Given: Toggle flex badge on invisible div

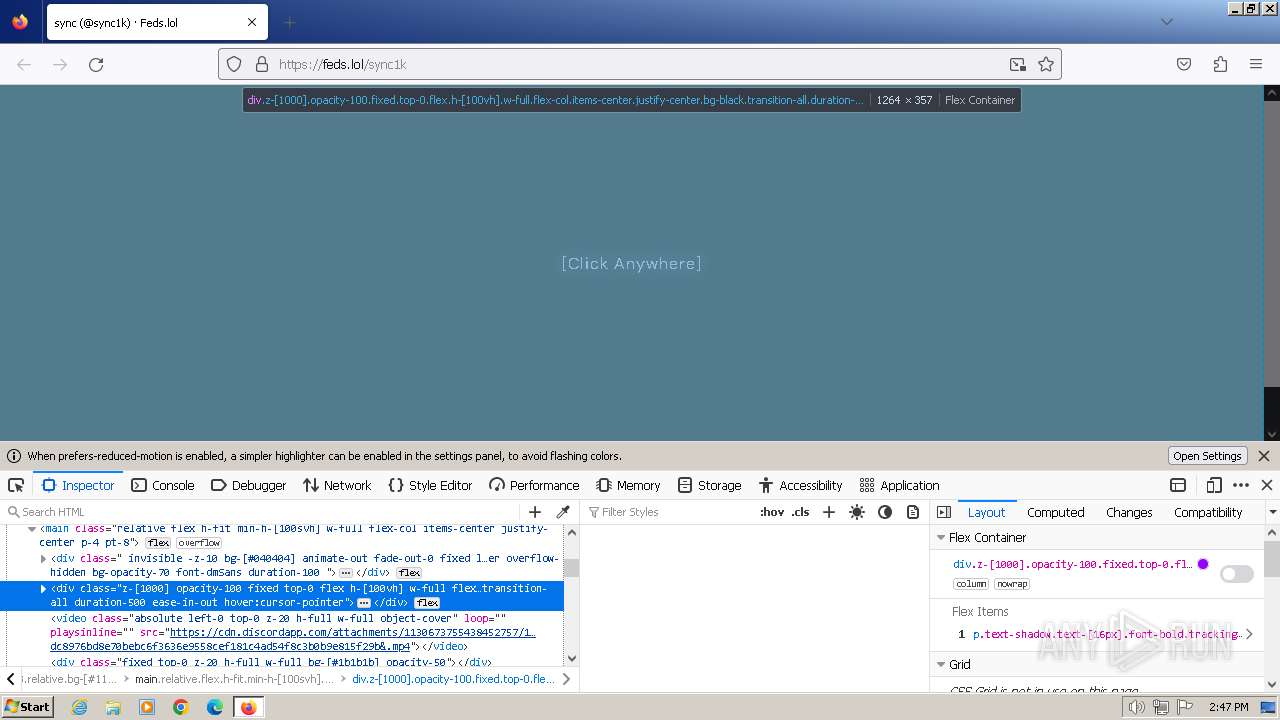Looking at the screenshot, I should (409, 573).
